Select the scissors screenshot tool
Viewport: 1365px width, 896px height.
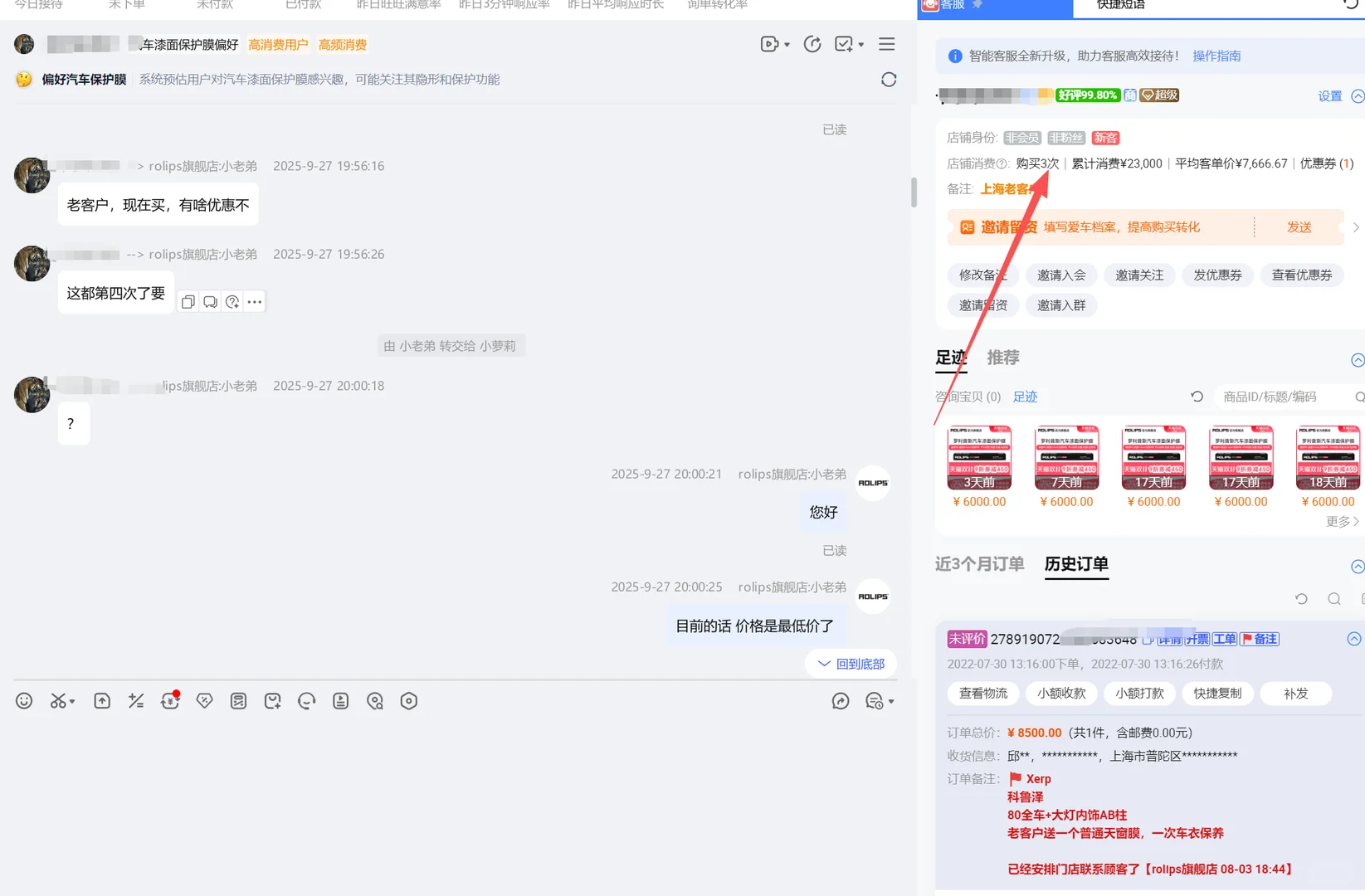click(x=58, y=701)
